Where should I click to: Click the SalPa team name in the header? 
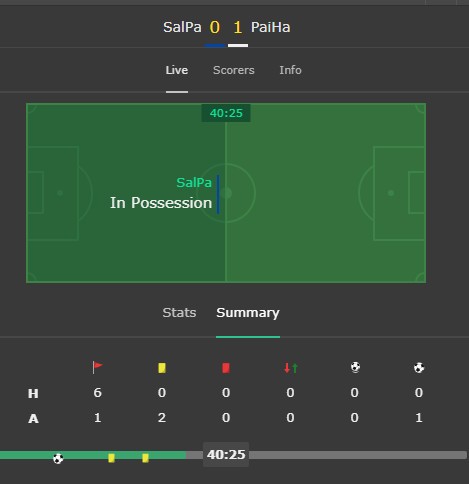coord(182,27)
